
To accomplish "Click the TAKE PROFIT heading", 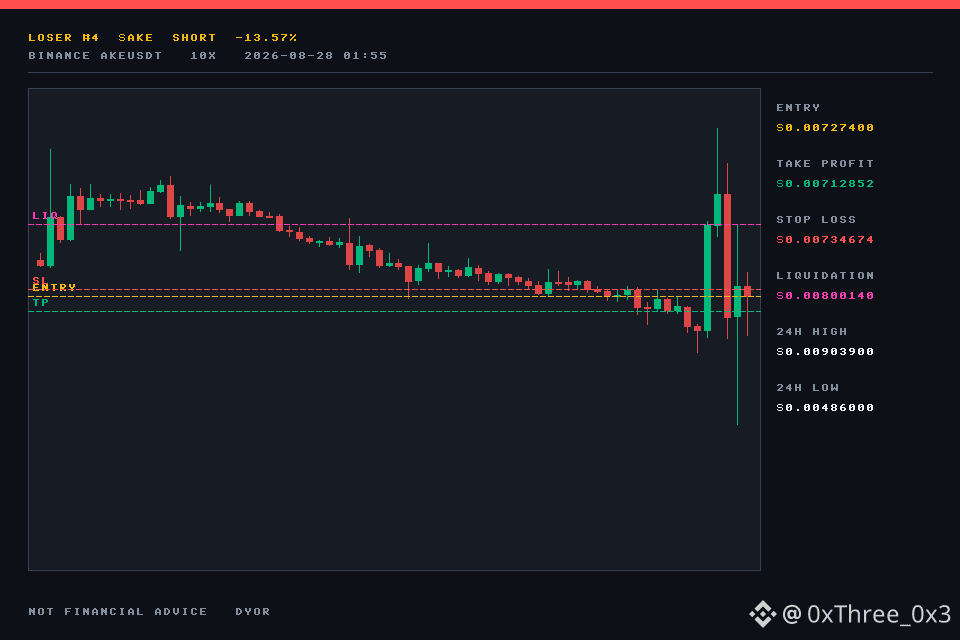I will (825, 164).
